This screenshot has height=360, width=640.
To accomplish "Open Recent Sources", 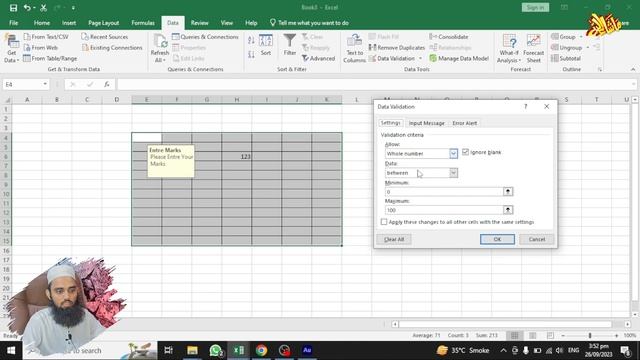I will point(105,37).
